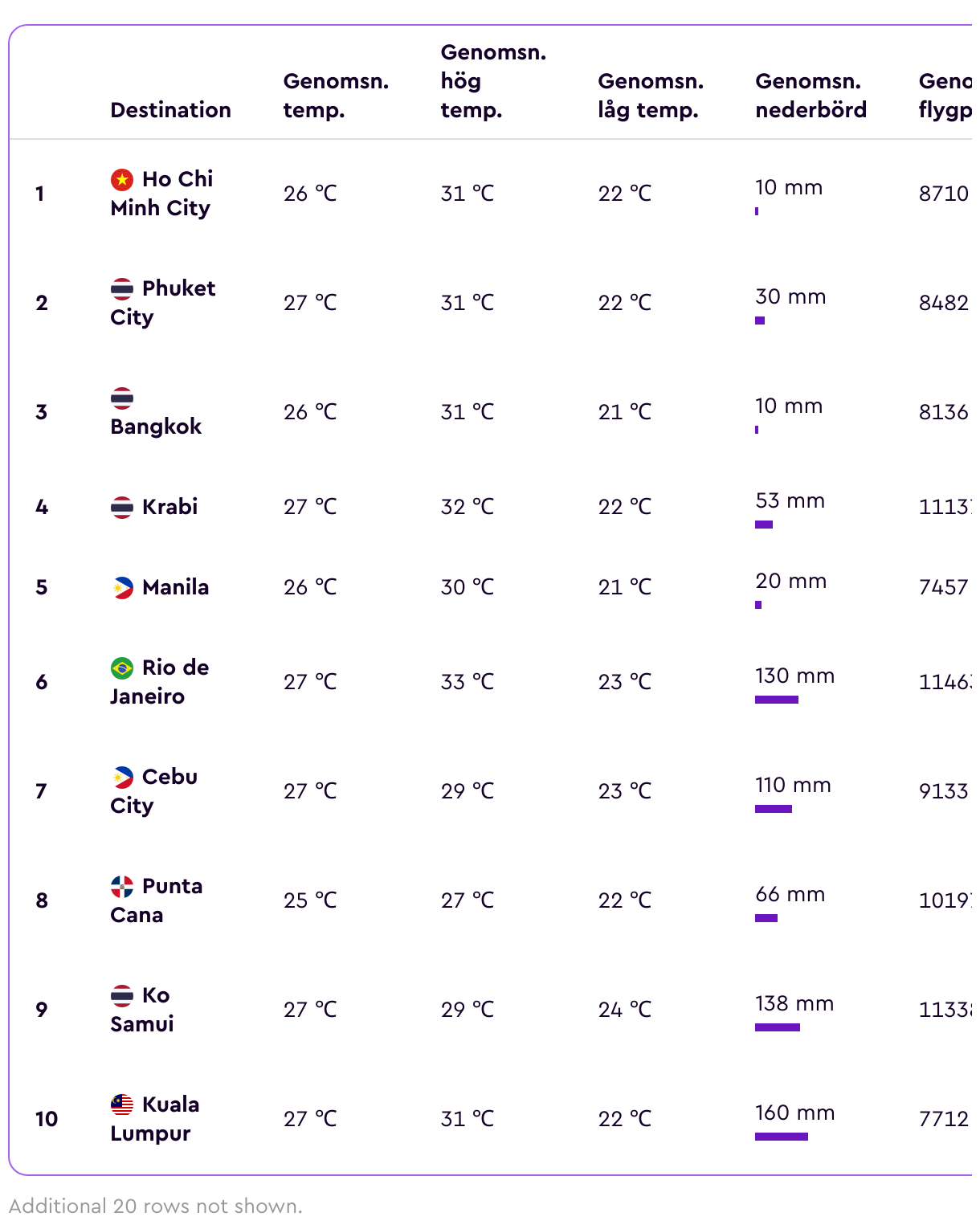Click the 'Additional 20 rows not shown' note

[156, 1206]
